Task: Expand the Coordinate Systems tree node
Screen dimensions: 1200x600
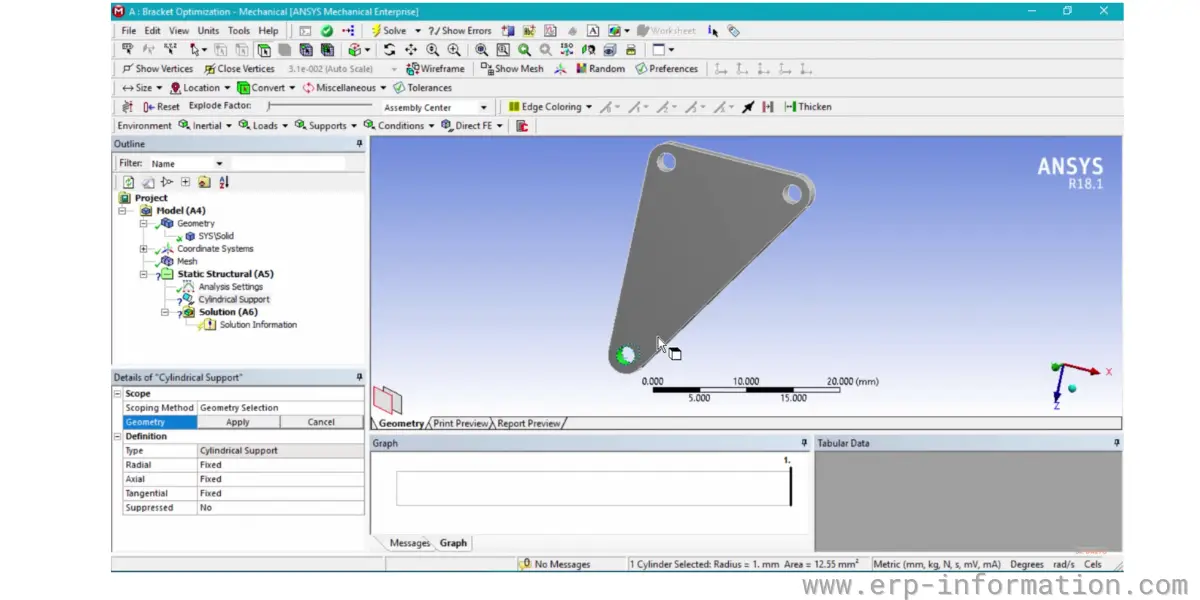Action: coord(144,249)
